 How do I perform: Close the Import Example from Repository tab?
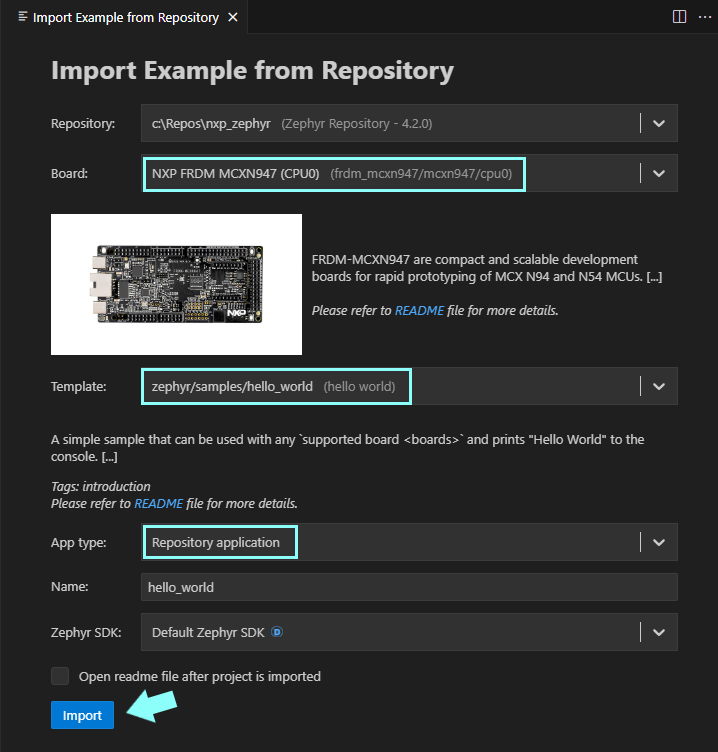(x=233, y=17)
